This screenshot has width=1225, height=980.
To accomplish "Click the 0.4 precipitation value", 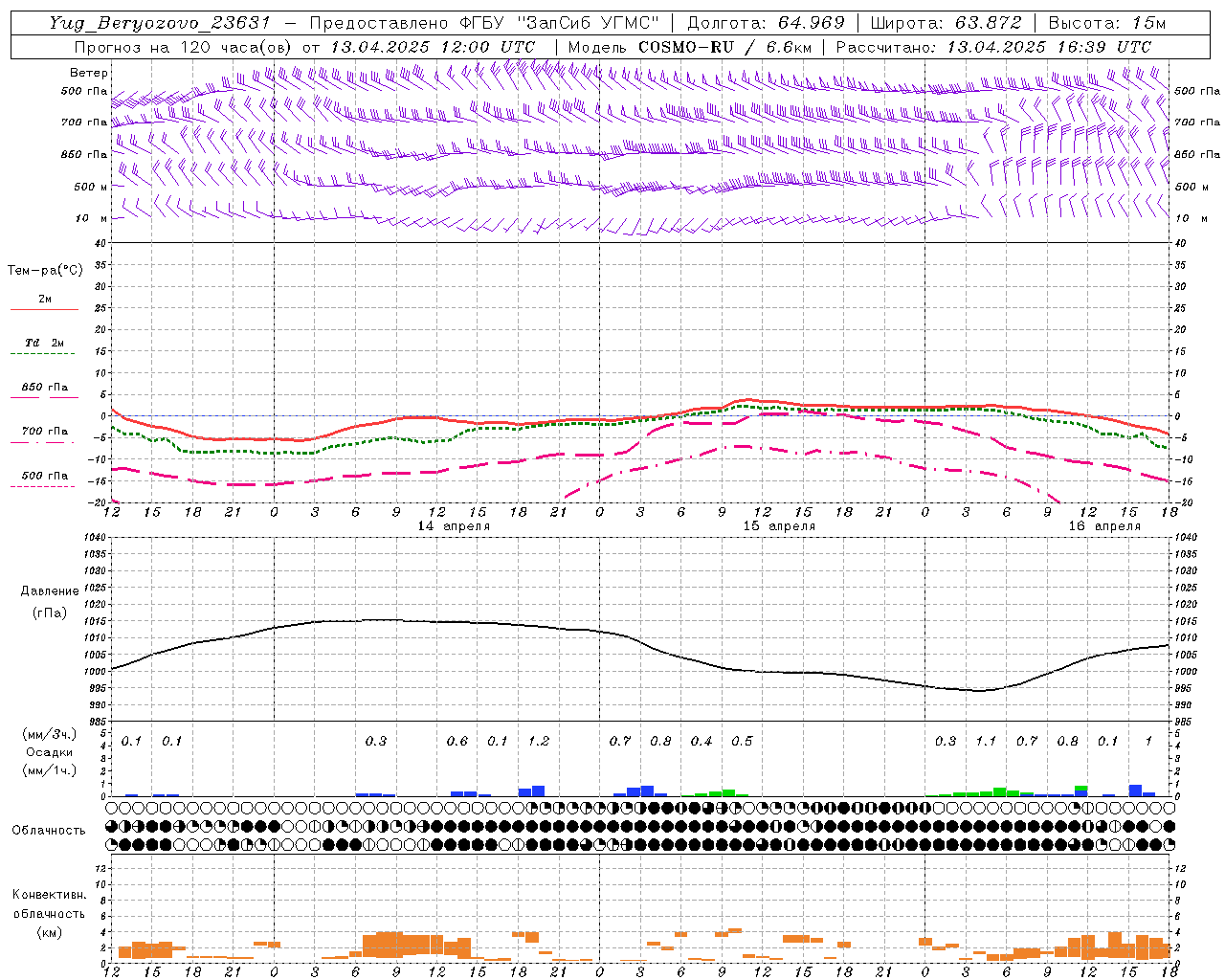I will click(702, 742).
